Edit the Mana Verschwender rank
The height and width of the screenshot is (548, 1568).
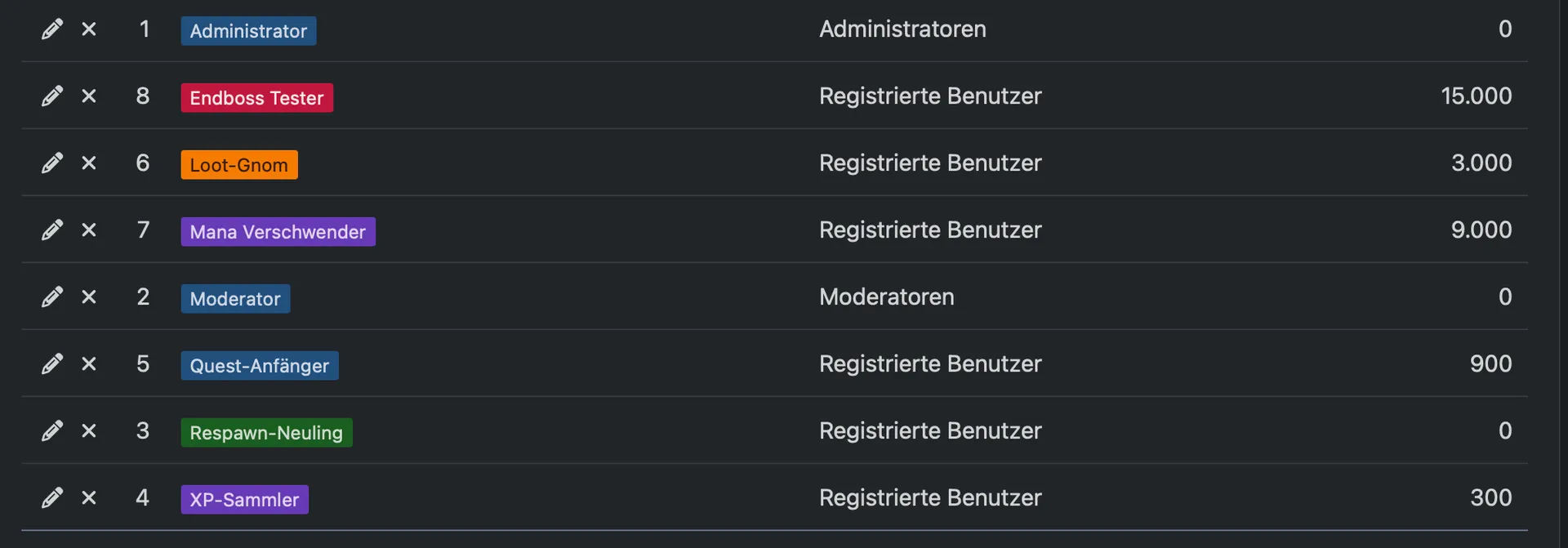point(52,230)
